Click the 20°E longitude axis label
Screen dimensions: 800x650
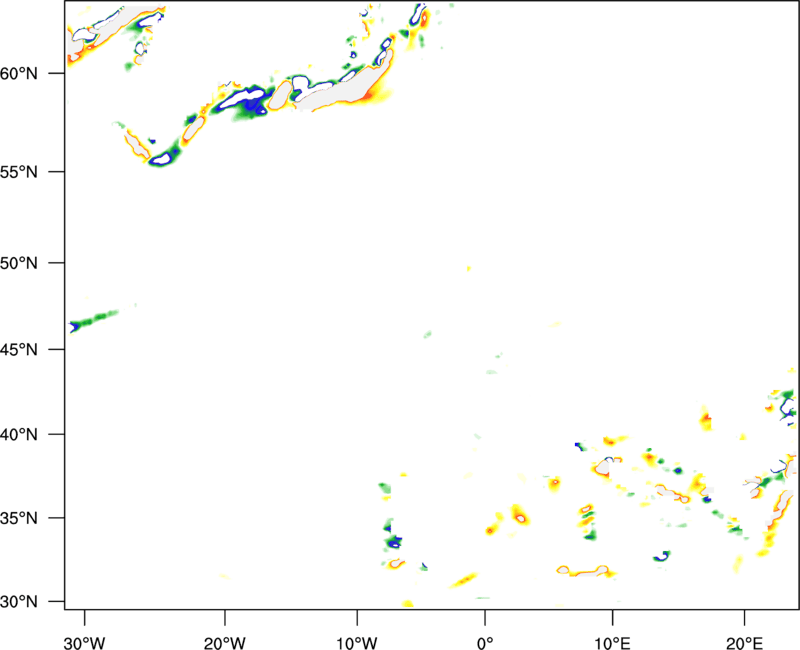click(744, 643)
